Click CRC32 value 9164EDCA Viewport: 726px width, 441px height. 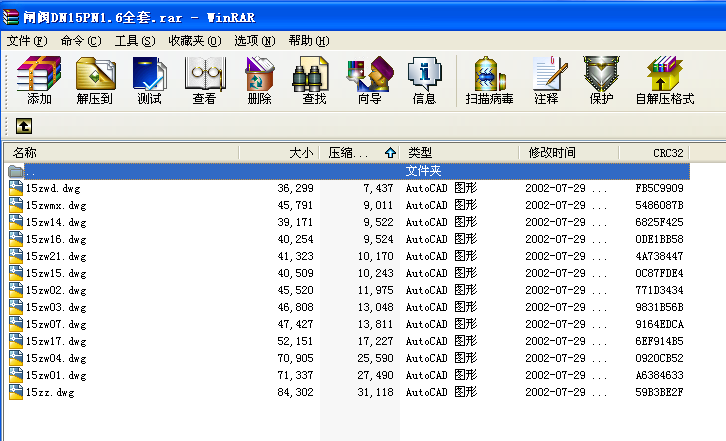[x=659, y=324]
